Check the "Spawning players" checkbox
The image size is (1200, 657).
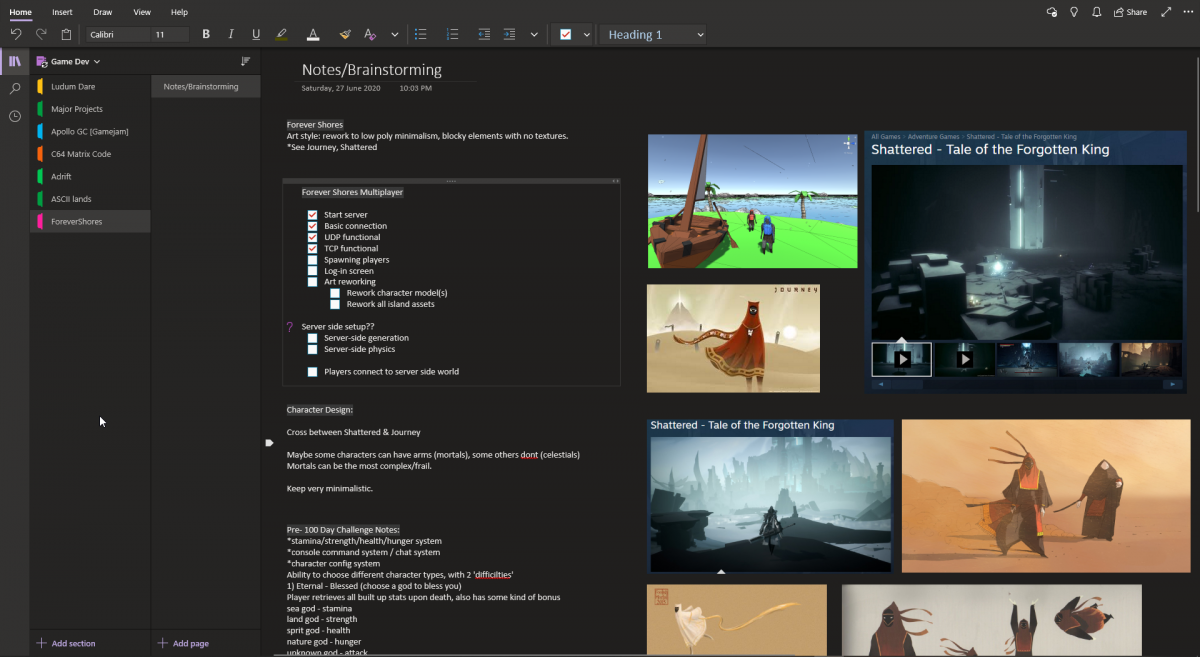[x=313, y=260]
